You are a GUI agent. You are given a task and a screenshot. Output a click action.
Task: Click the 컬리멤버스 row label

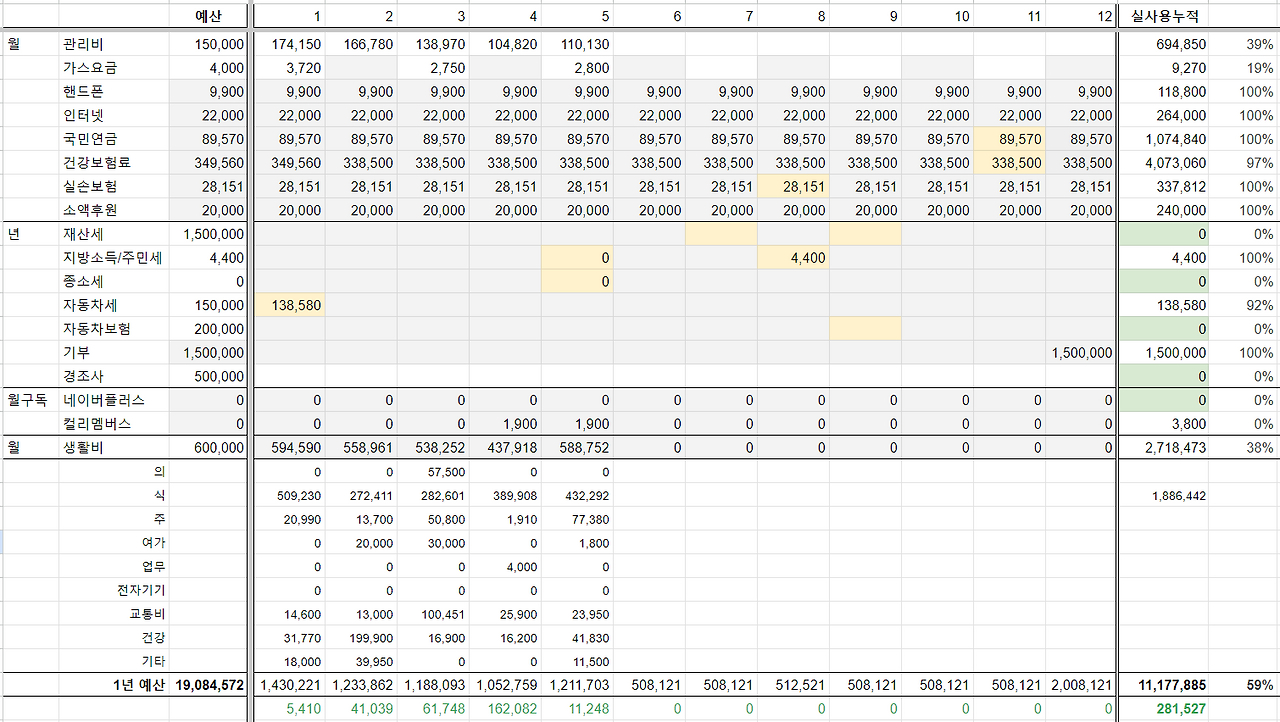click(96, 424)
